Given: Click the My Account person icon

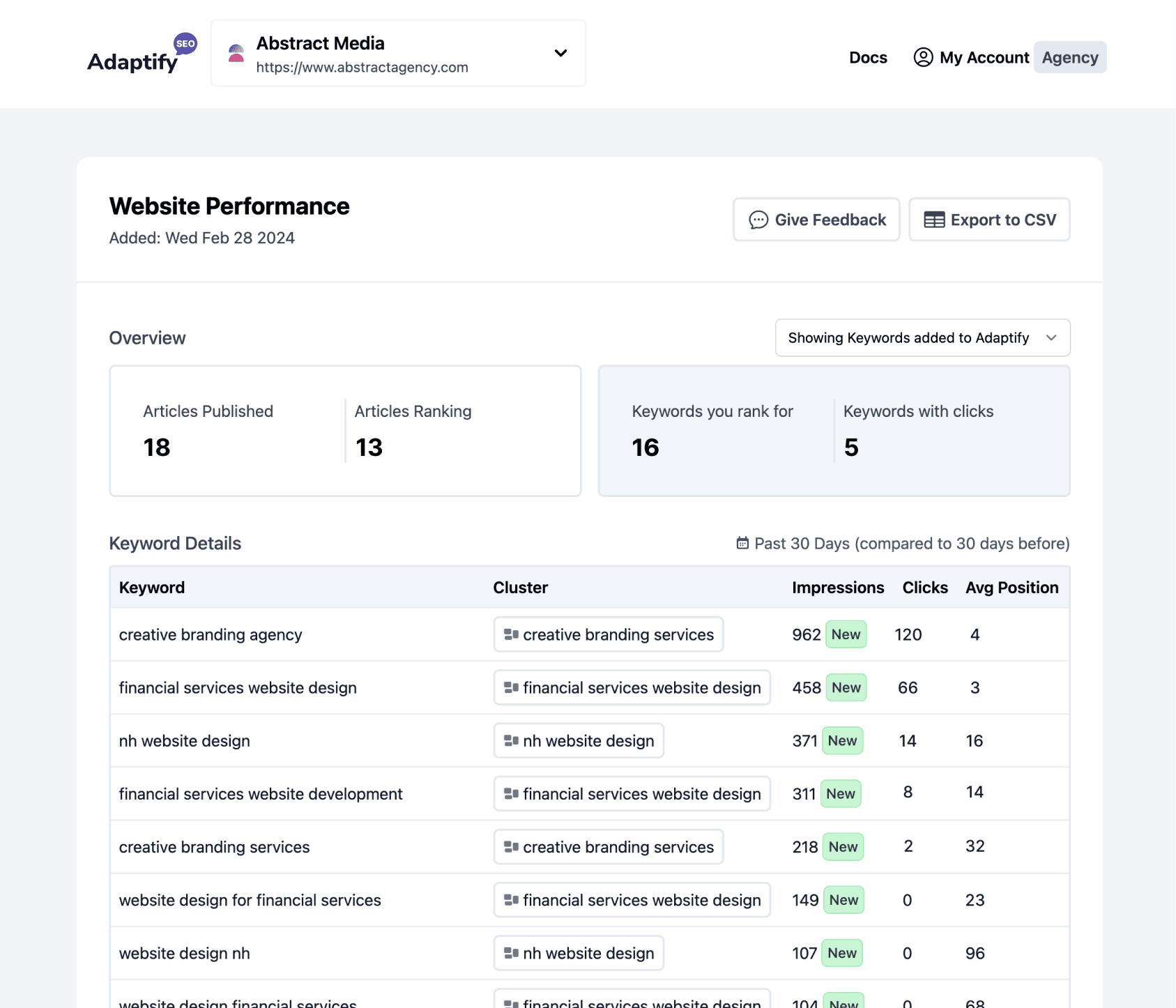Looking at the screenshot, I should tap(922, 57).
